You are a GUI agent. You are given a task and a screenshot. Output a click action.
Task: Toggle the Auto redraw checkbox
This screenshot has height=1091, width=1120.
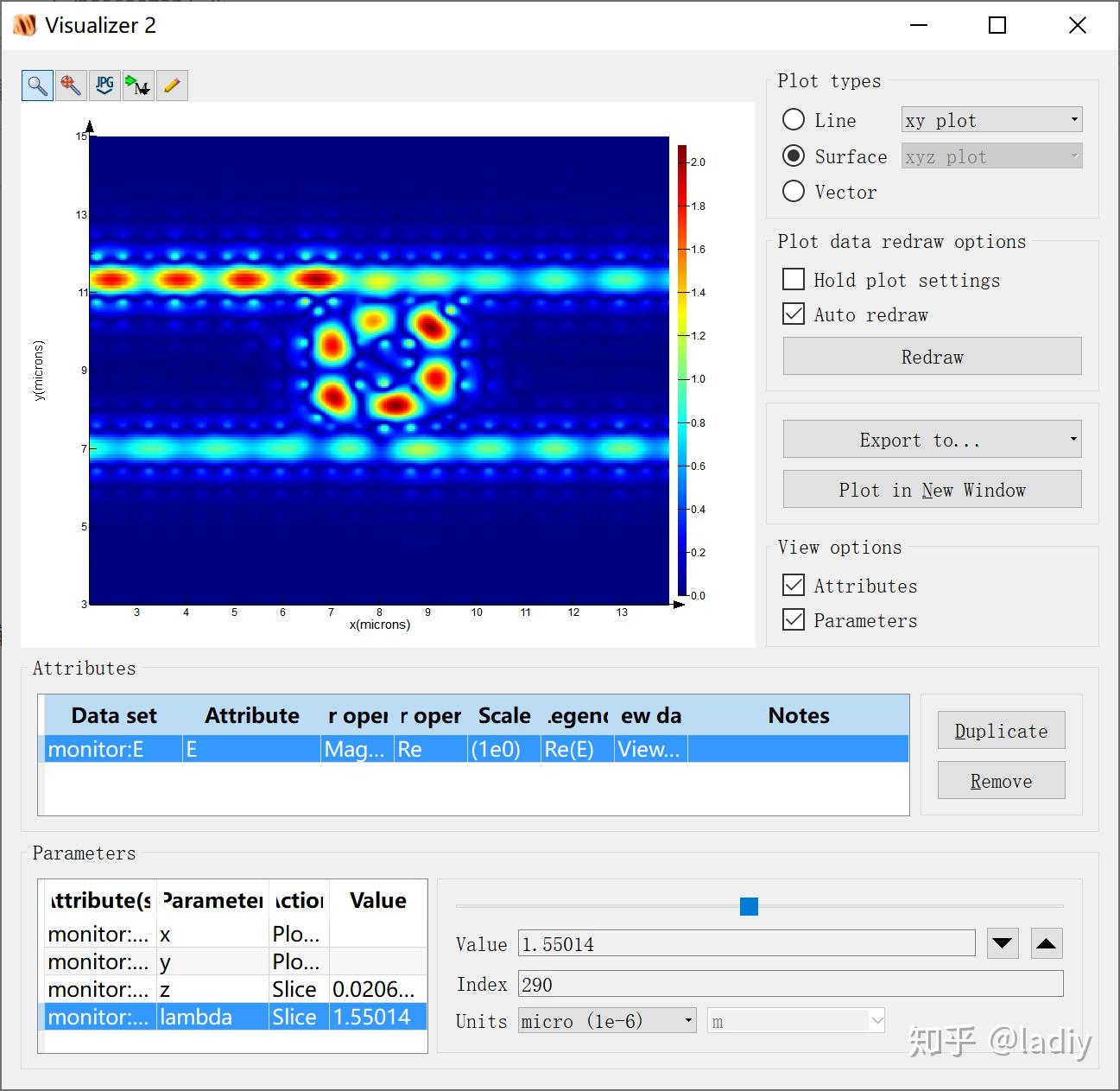pos(794,314)
